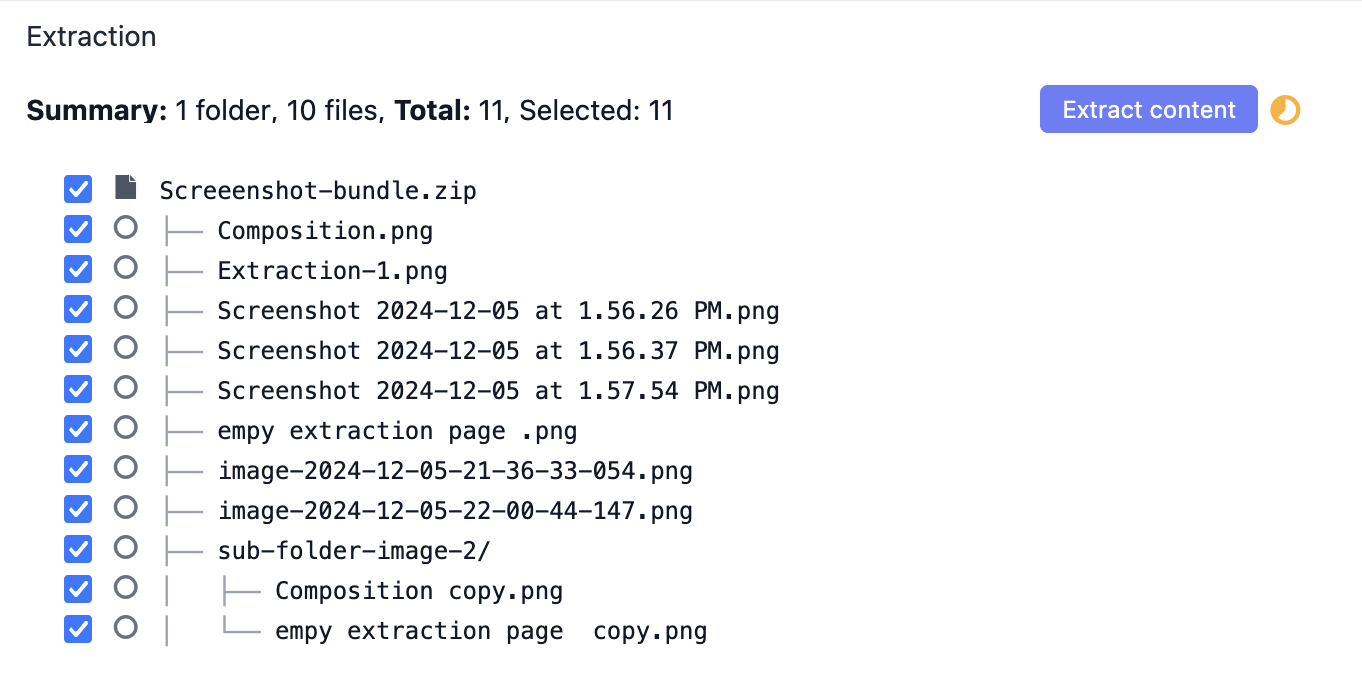Click the Screeenshot-bundle.zip filename

tap(318, 189)
